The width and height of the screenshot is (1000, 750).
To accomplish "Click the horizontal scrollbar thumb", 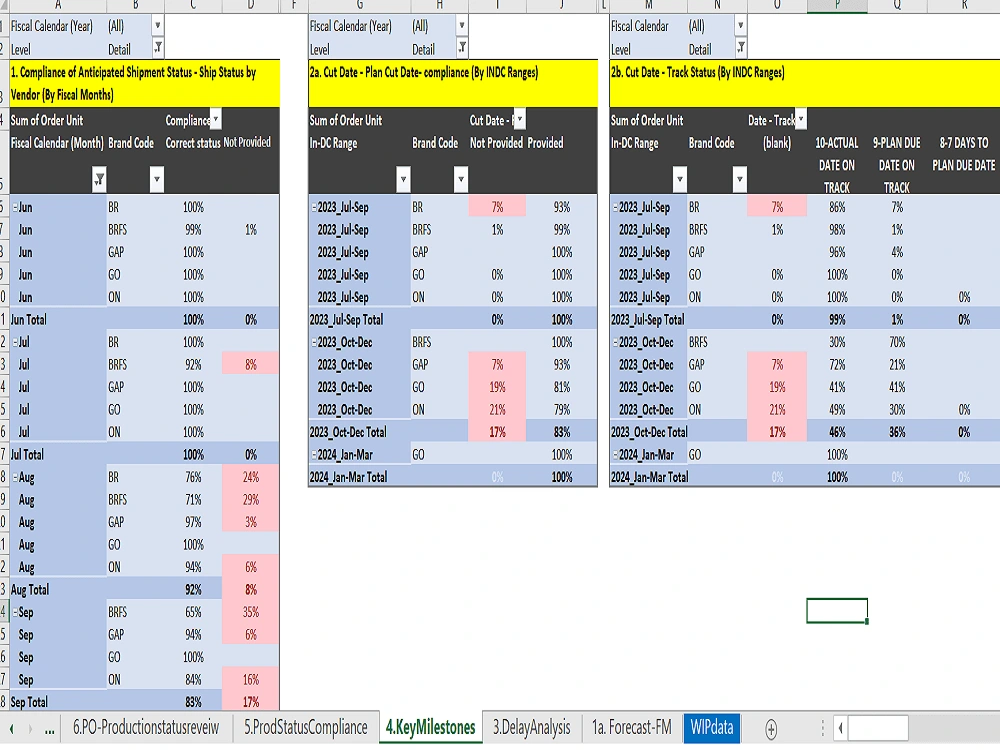I will point(878,728).
